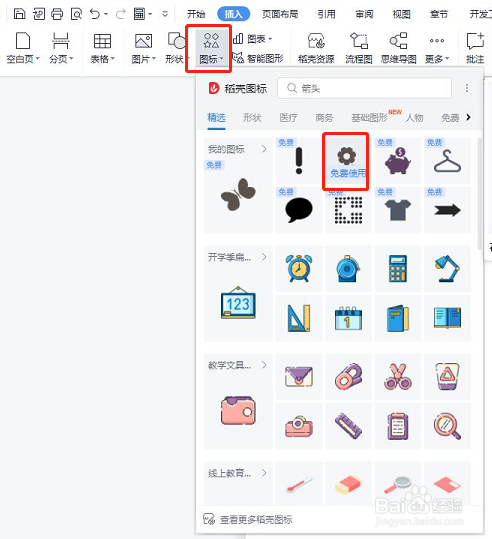
Task: Select the 商务 category tab
Action: [x=324, y=118]
